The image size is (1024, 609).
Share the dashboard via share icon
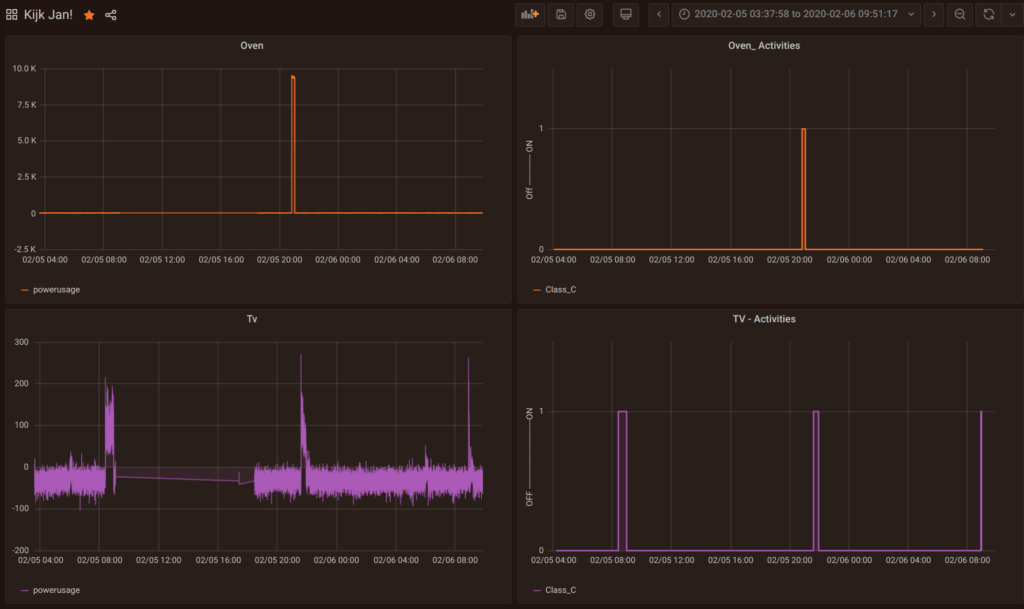coord(111,15)
